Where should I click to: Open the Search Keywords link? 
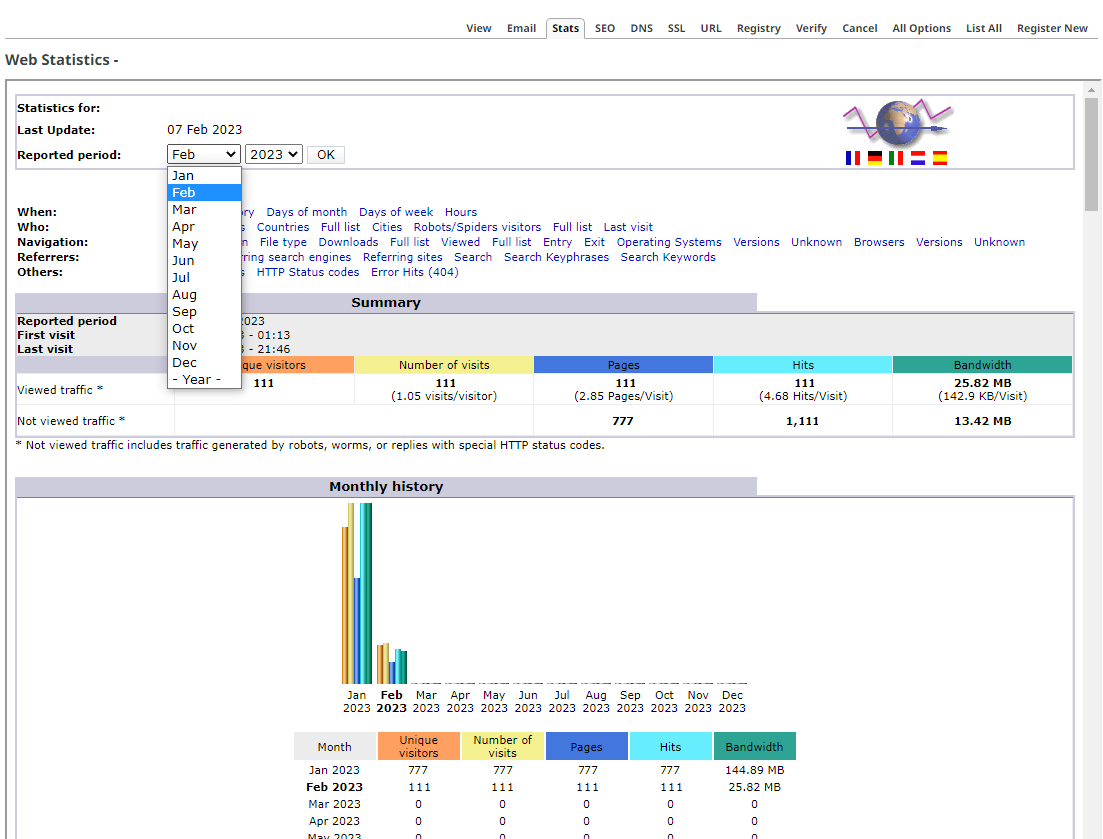[668, 257]
